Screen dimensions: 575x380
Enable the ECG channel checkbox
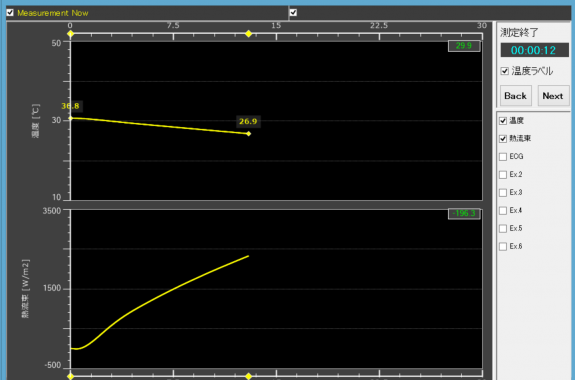(503, 157)
